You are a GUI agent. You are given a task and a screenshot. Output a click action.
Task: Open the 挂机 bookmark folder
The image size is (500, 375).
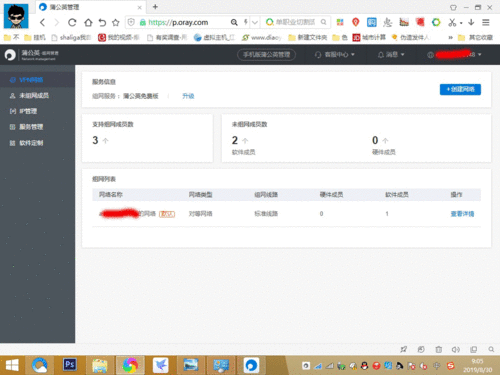coord(35,37)
